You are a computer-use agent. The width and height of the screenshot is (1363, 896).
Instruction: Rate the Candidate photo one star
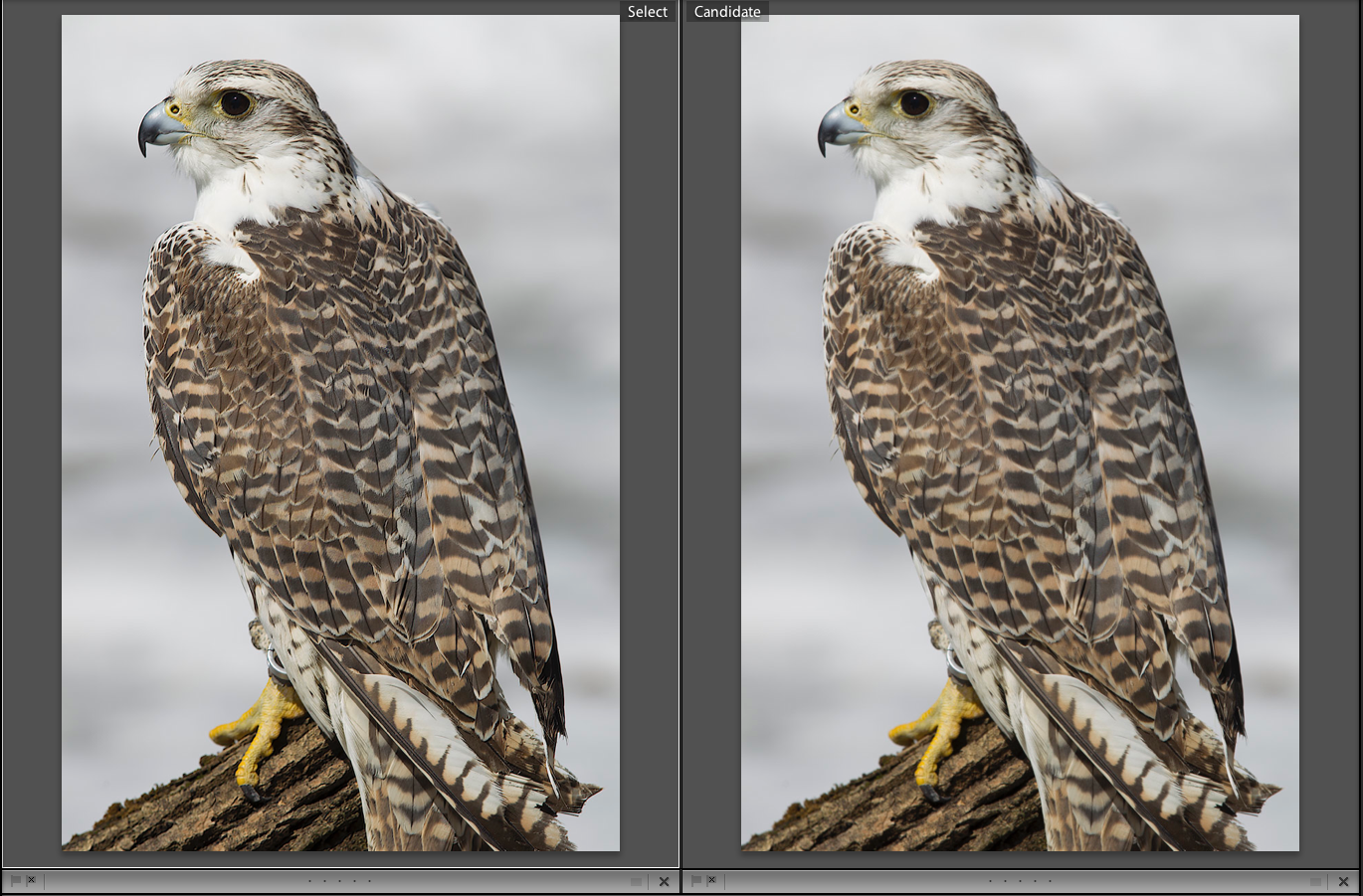[990, 881]
